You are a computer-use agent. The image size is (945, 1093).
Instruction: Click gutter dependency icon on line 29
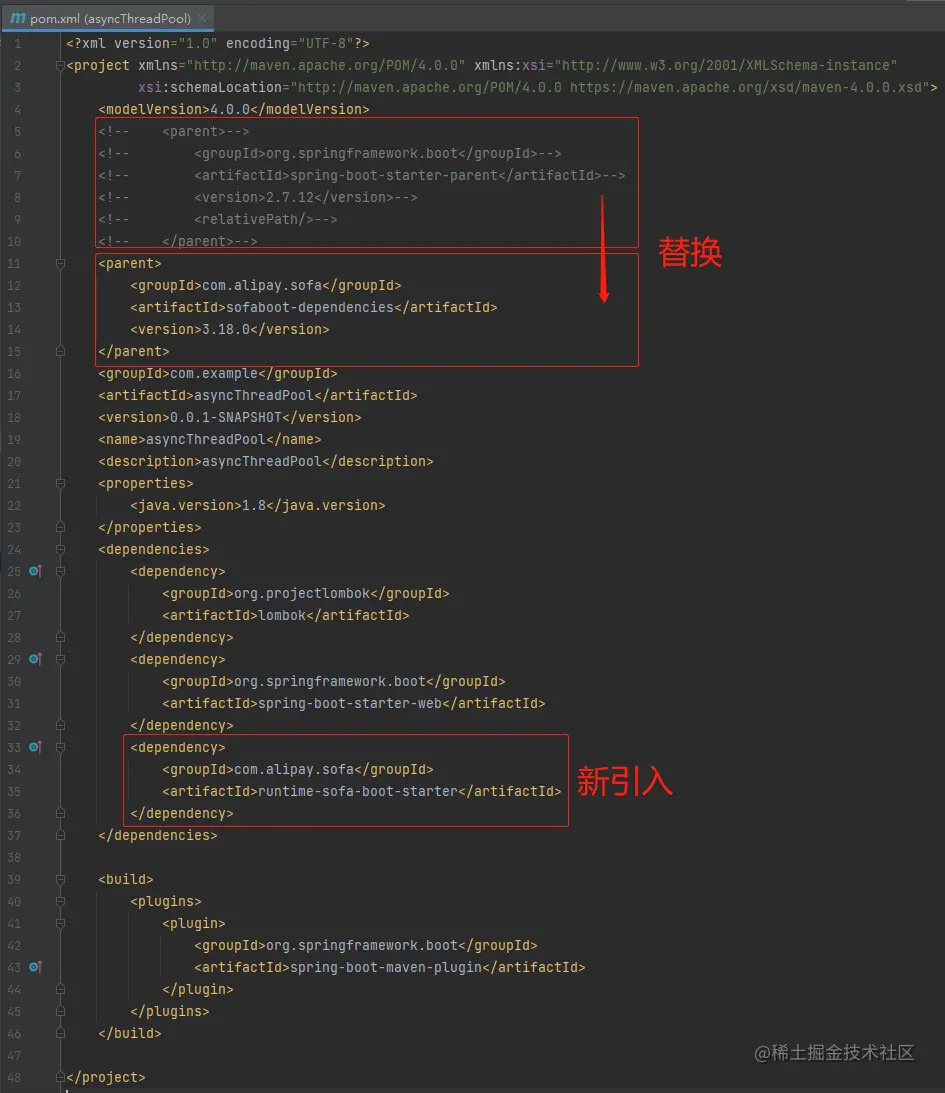coord(36,659)
